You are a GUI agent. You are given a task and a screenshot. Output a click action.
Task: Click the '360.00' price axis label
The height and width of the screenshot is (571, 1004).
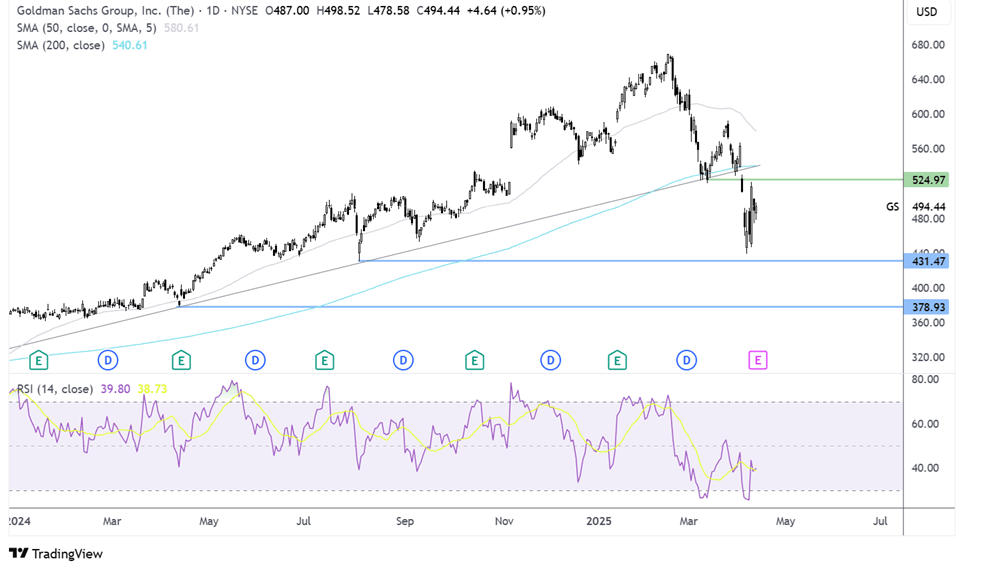(928, 323)
